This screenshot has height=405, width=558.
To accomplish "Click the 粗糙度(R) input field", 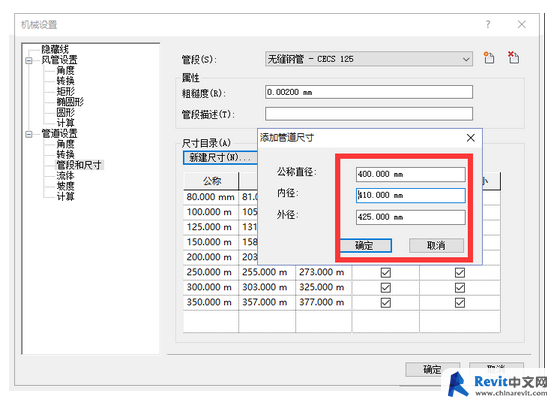I will pos(369,92).
